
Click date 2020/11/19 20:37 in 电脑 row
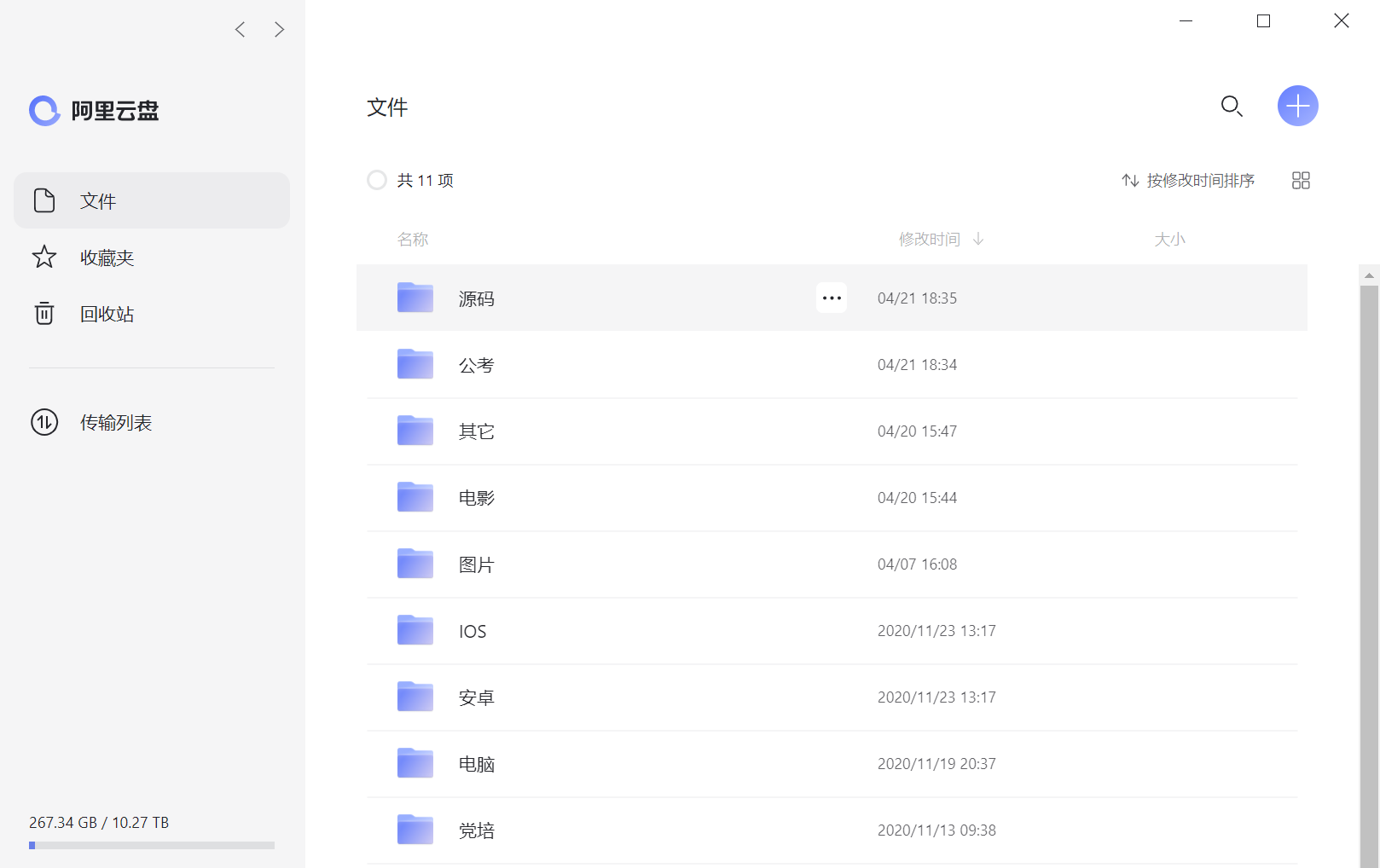936,764
